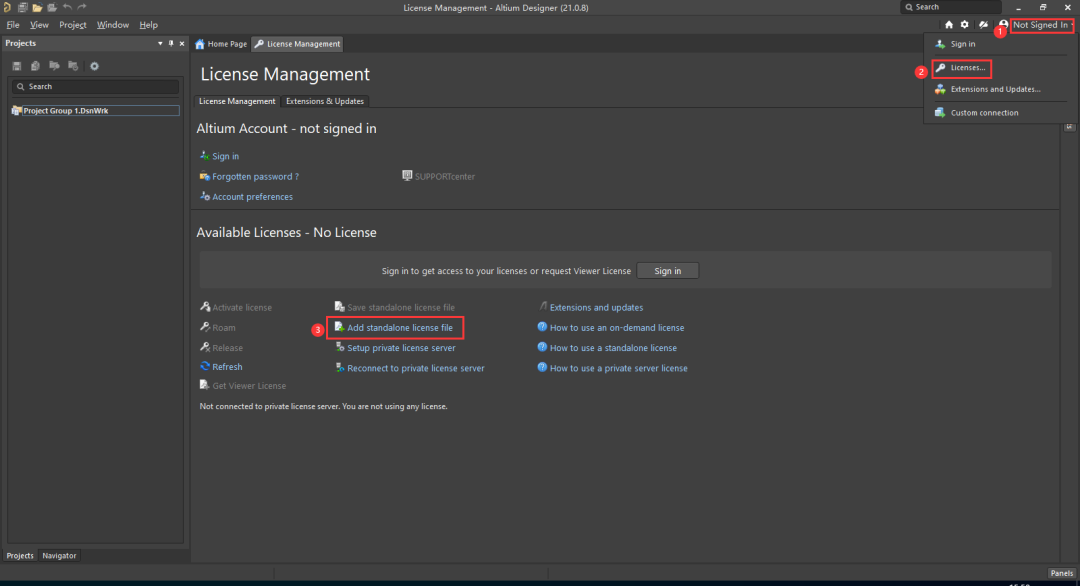The width and height of the screenshot is (1080, 586).
Task: Close the Projects panel
Action: coord(182,44)
